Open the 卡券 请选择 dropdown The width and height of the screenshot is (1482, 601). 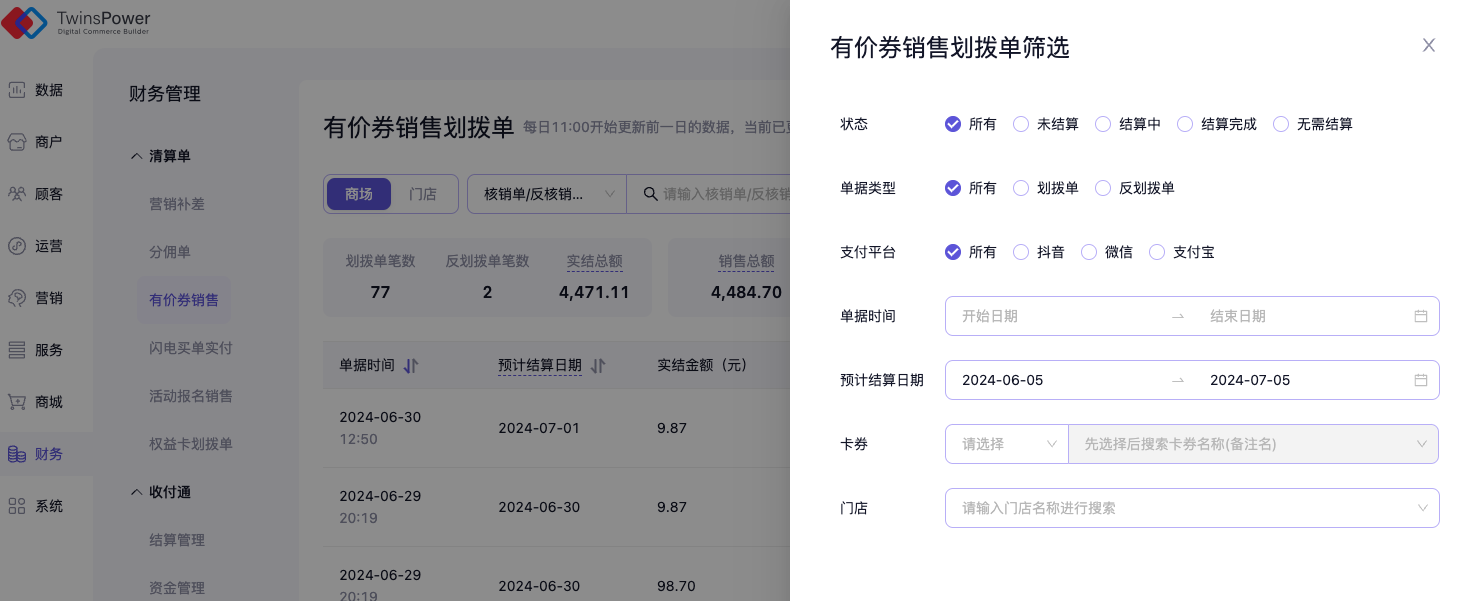(x=1007, y=444)
